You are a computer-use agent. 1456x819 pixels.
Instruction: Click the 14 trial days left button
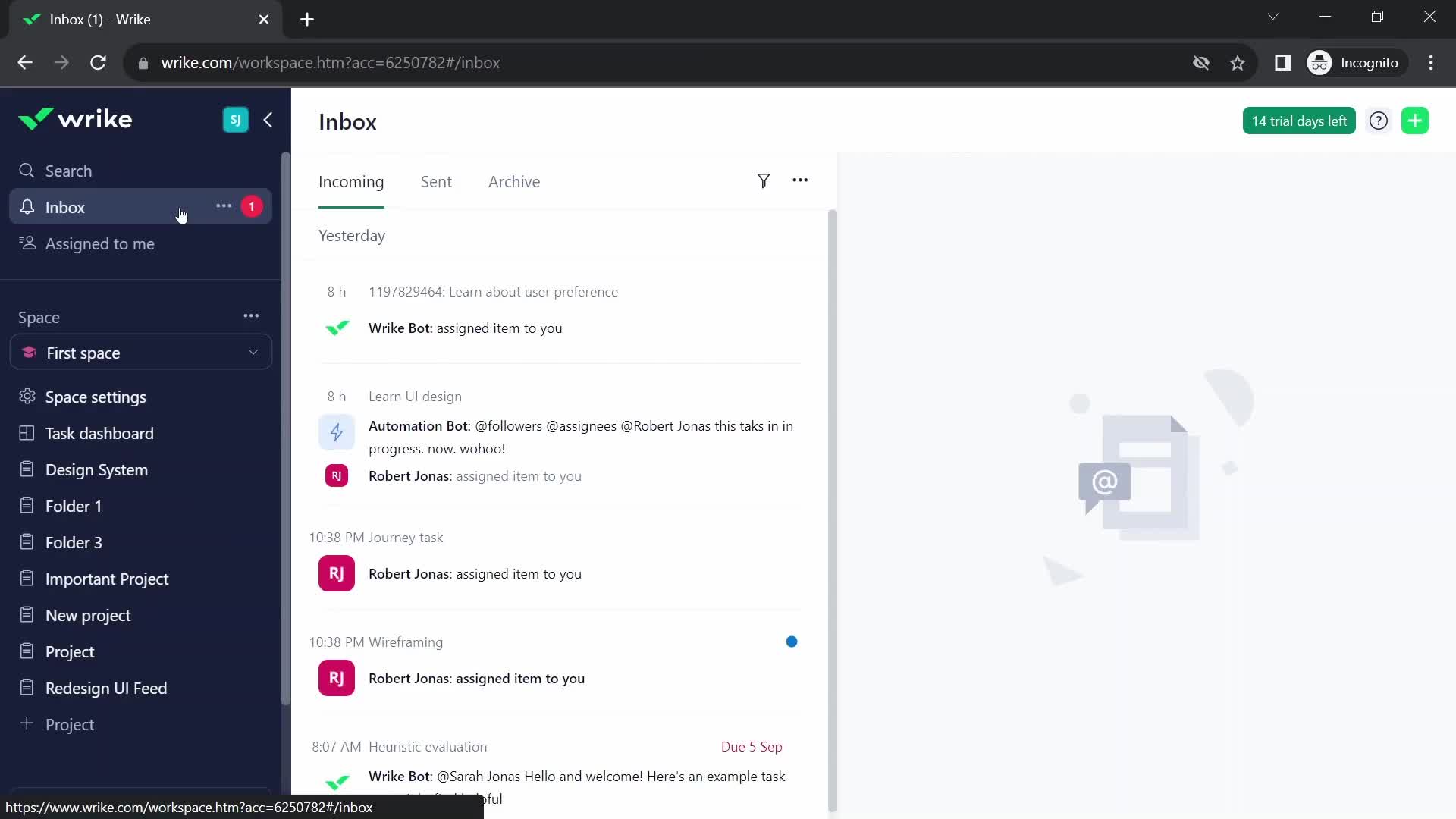(1300, 120)
